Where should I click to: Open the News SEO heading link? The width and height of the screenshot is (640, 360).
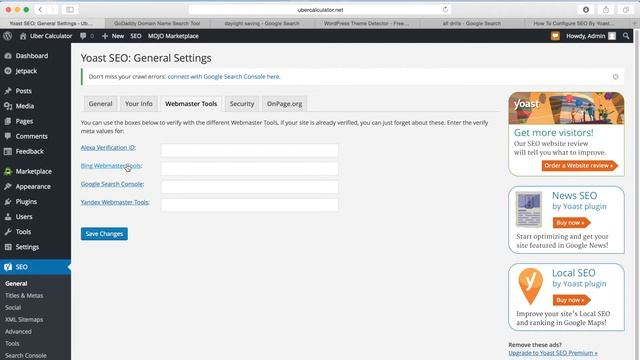point(574,196)
